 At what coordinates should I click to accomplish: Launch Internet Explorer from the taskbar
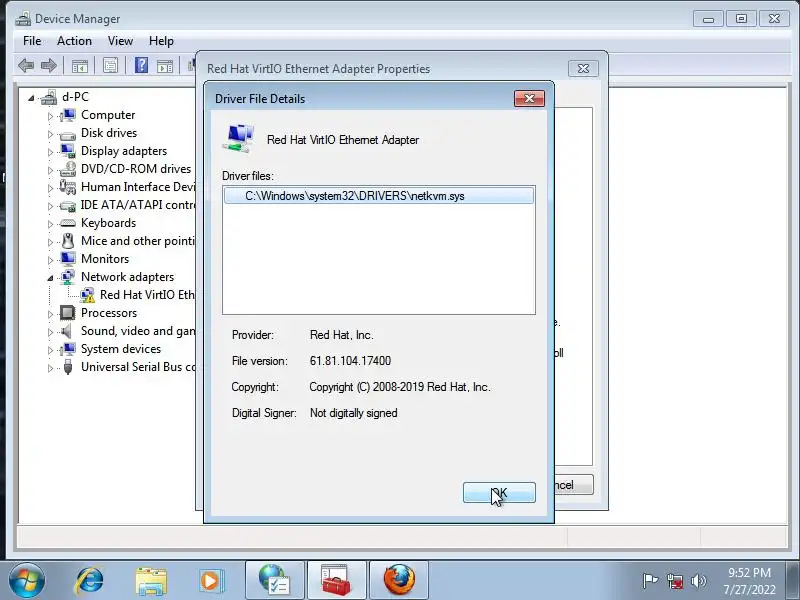[x=89, y=580]
